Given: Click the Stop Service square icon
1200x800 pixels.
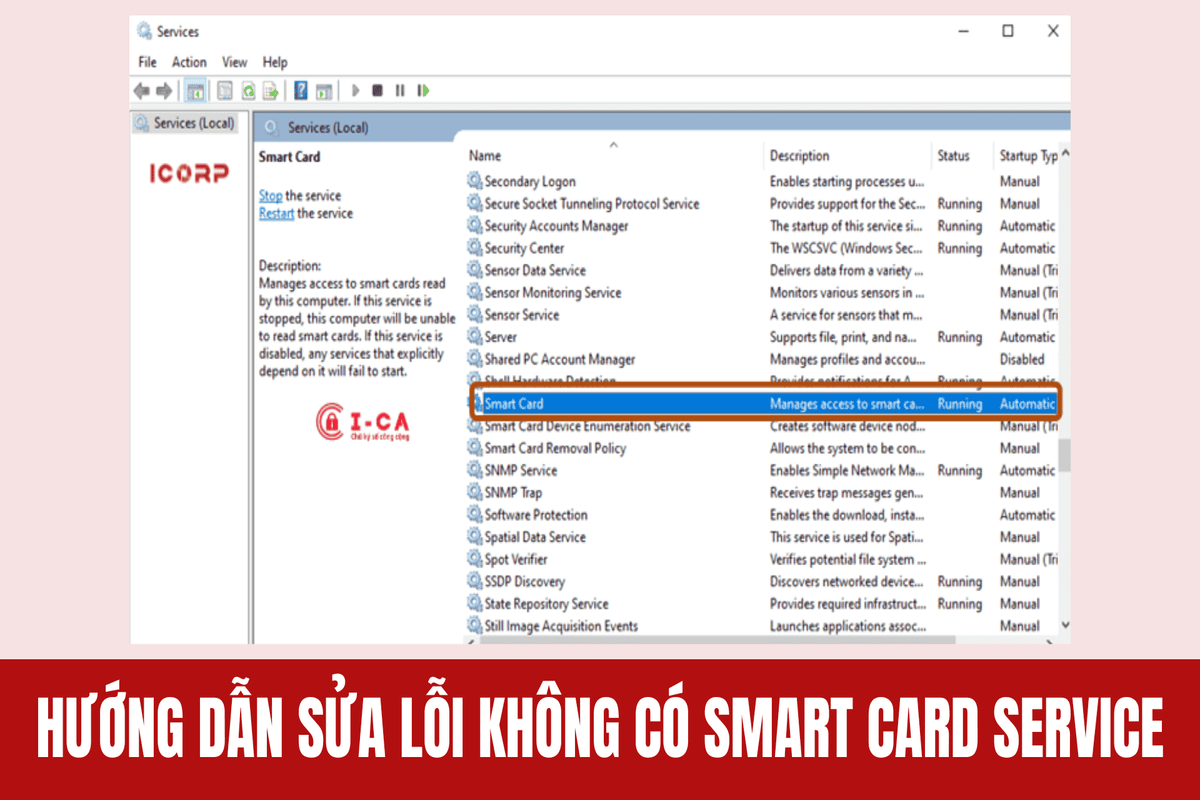Looking at the screenshot, I should [378, 90].
